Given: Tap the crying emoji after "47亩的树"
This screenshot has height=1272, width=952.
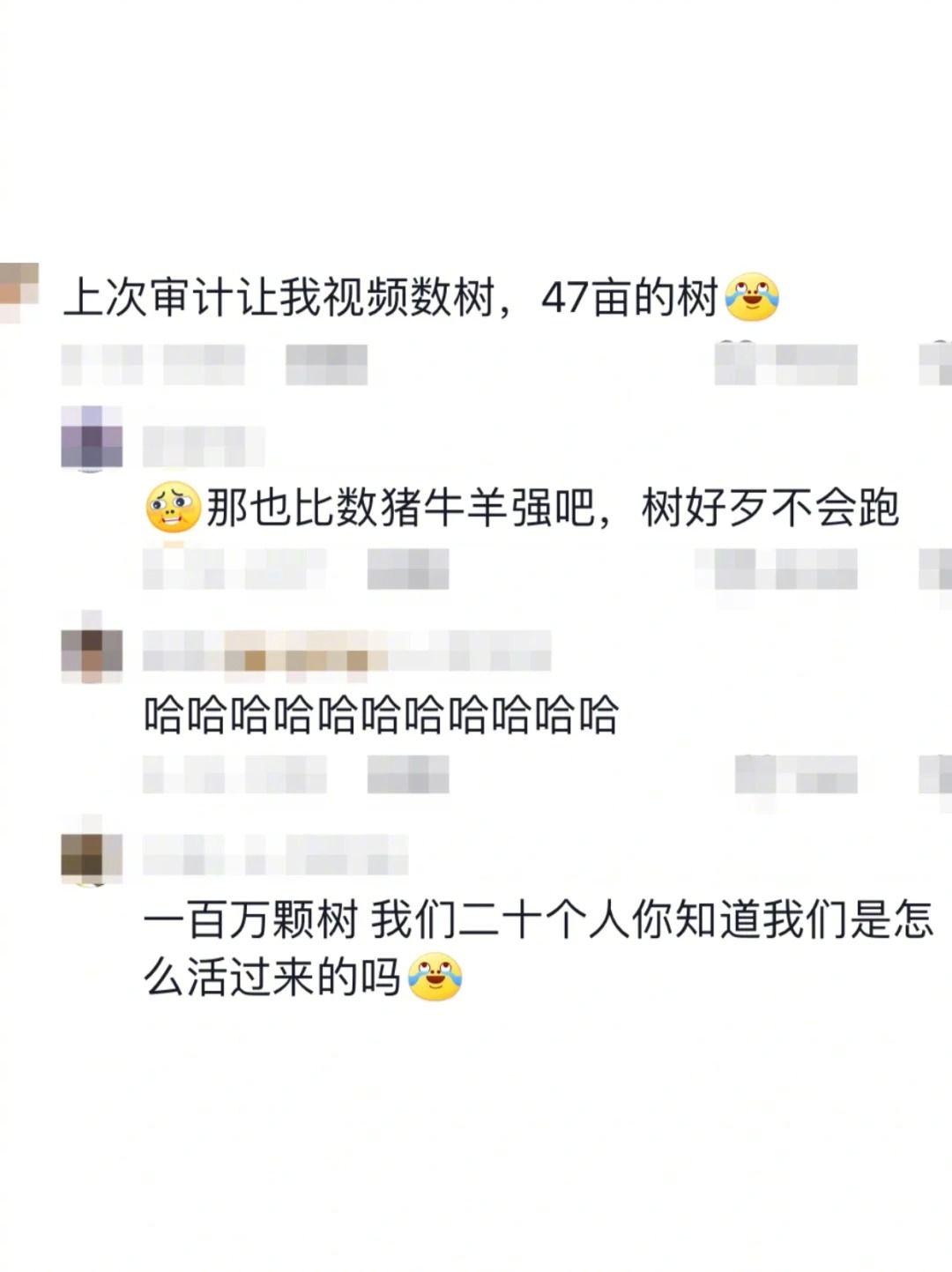Looking at the screenshot, I should point(752,298).
